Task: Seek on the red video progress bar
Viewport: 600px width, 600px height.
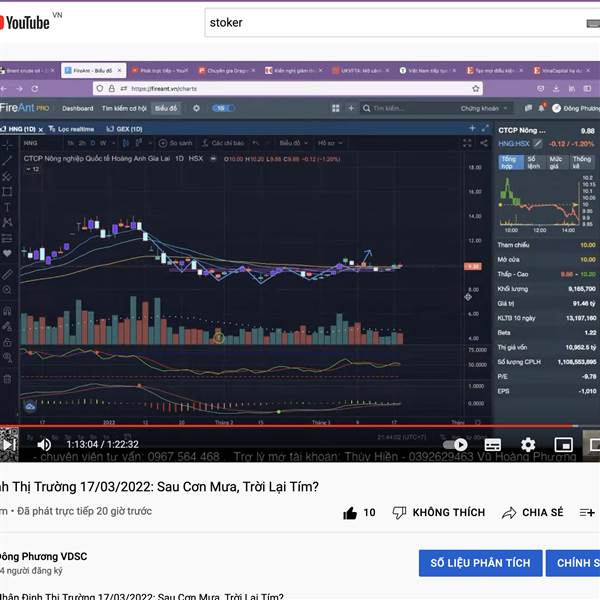Action: (x=289, y=426)
